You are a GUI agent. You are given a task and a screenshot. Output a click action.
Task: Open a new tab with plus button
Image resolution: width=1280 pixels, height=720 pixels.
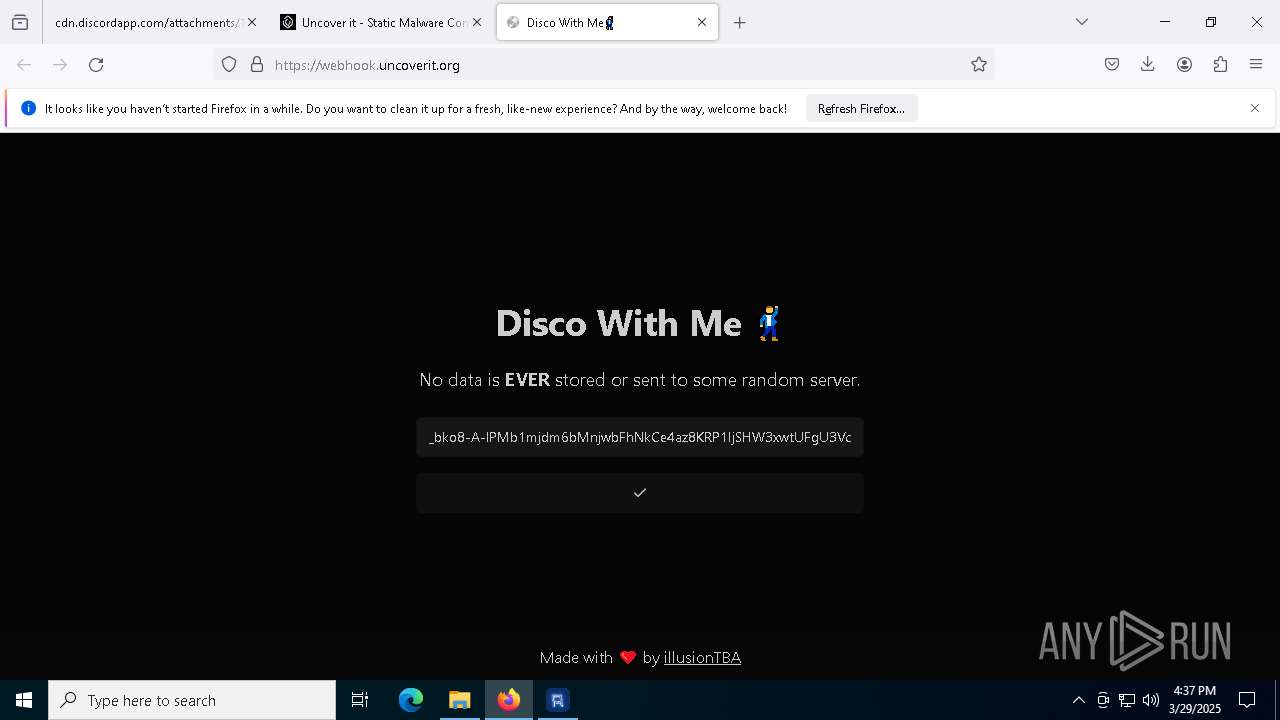tap(740, 22)
